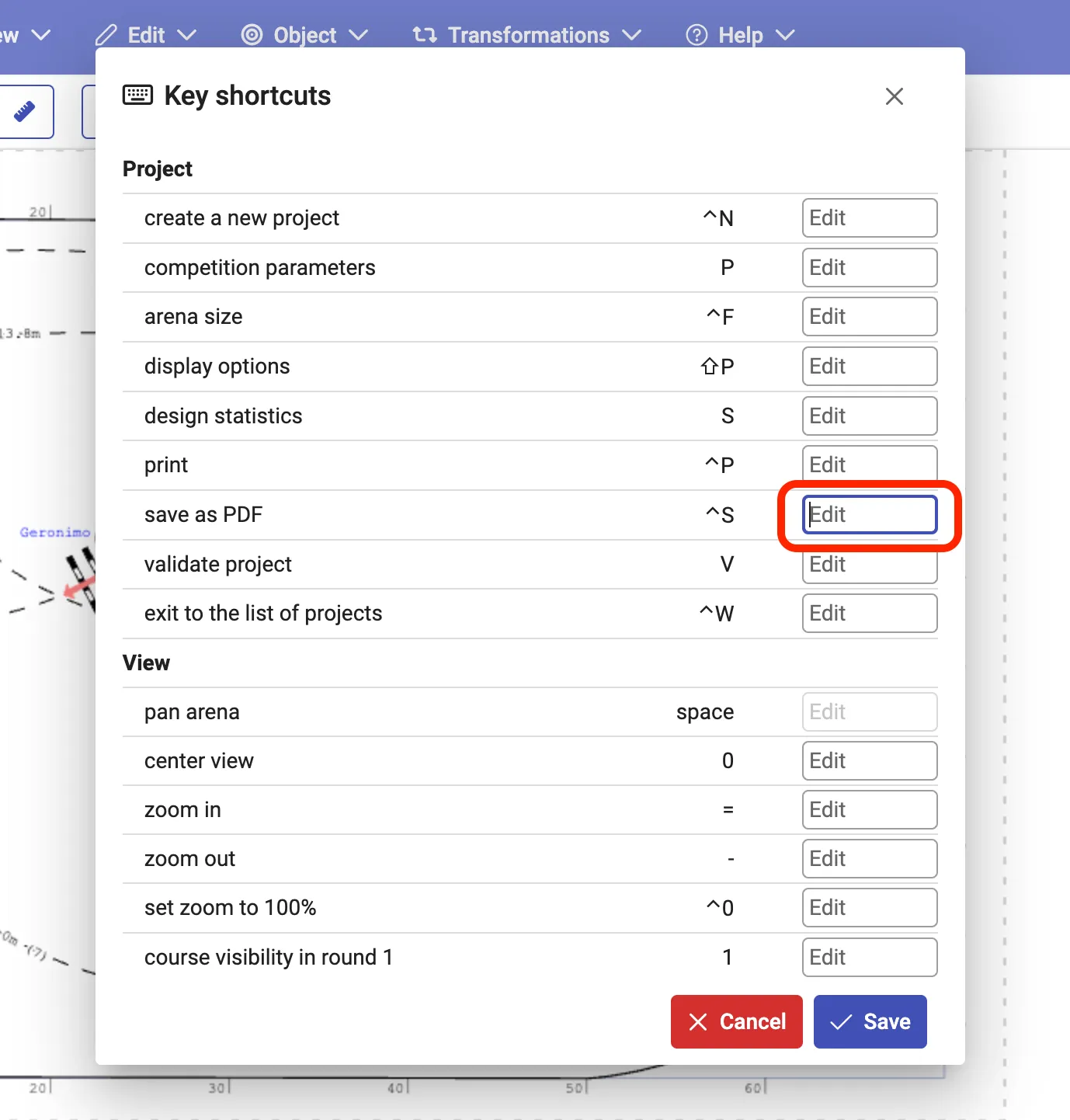Select competition parameters shortcut field

pos(869,268)
